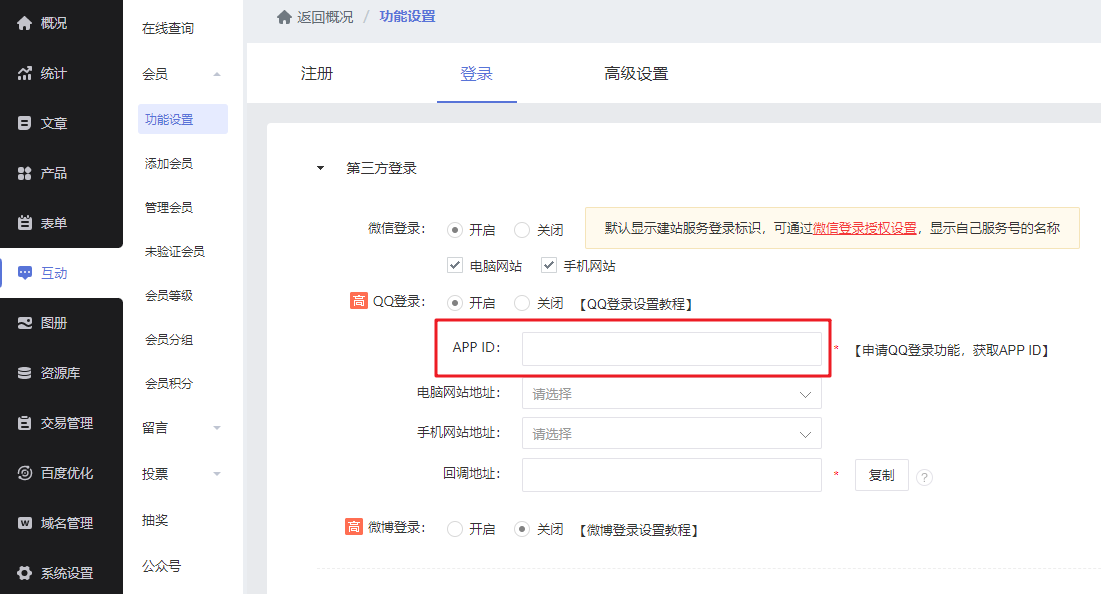Enable 微信登录 with 开启 radio
Image resolution: width=1101 pixels, height=594 pixels.
[x=455, y=230]
